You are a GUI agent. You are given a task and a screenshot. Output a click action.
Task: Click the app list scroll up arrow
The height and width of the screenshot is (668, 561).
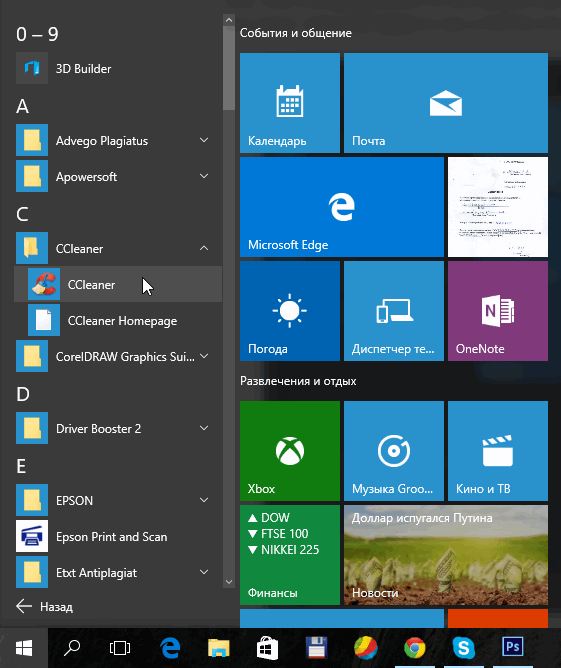click(x=229, y=20)
